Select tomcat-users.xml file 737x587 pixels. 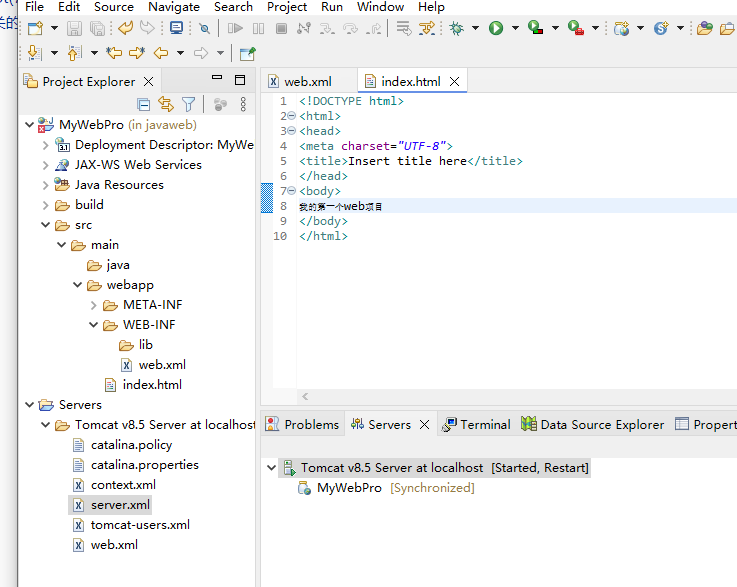click(131, 525)
